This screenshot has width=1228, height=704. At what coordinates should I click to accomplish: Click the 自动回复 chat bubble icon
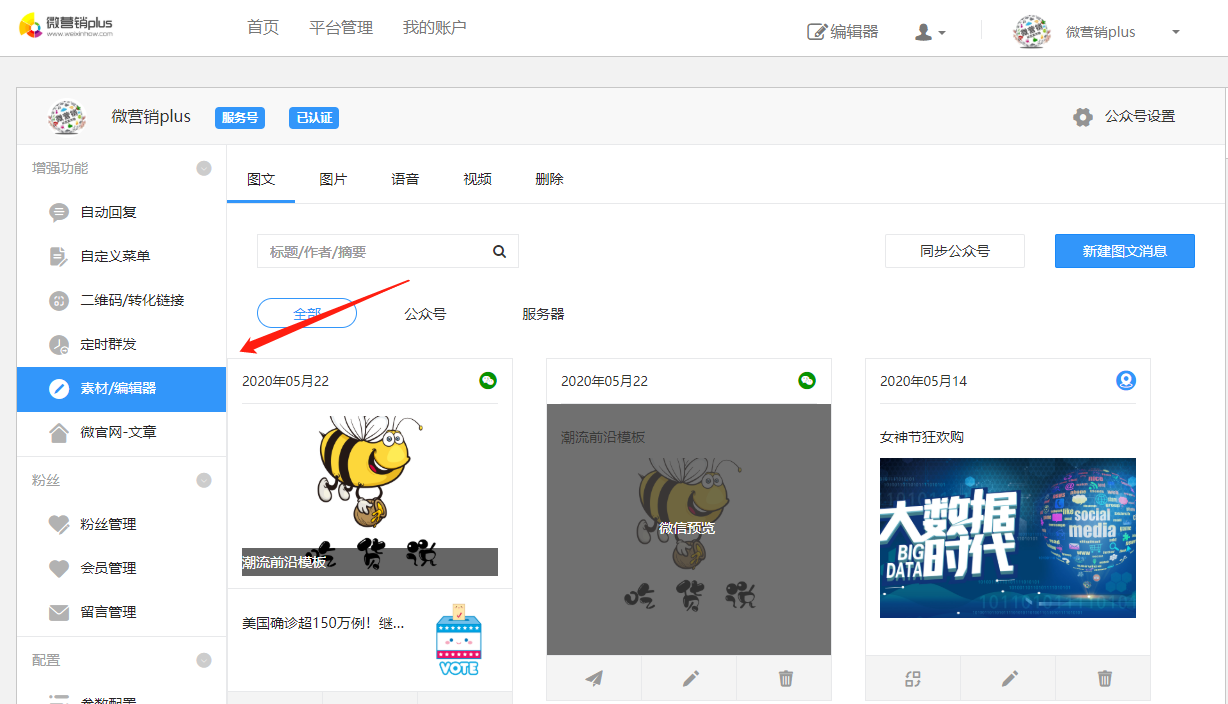pyautogui.click(x=60, y=212)
